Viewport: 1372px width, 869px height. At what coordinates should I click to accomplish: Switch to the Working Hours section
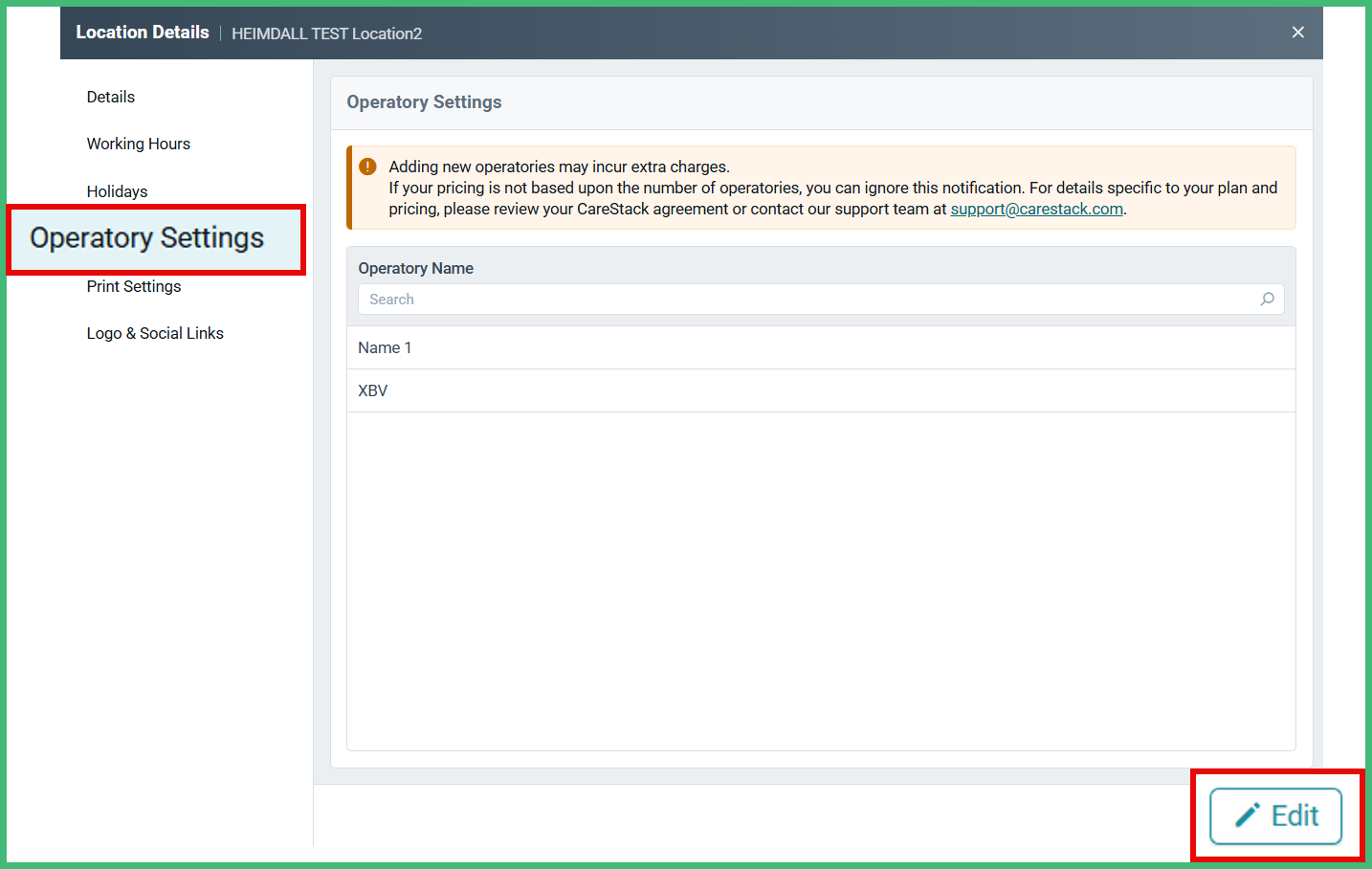pyautogui.click(x=139, y=143)
